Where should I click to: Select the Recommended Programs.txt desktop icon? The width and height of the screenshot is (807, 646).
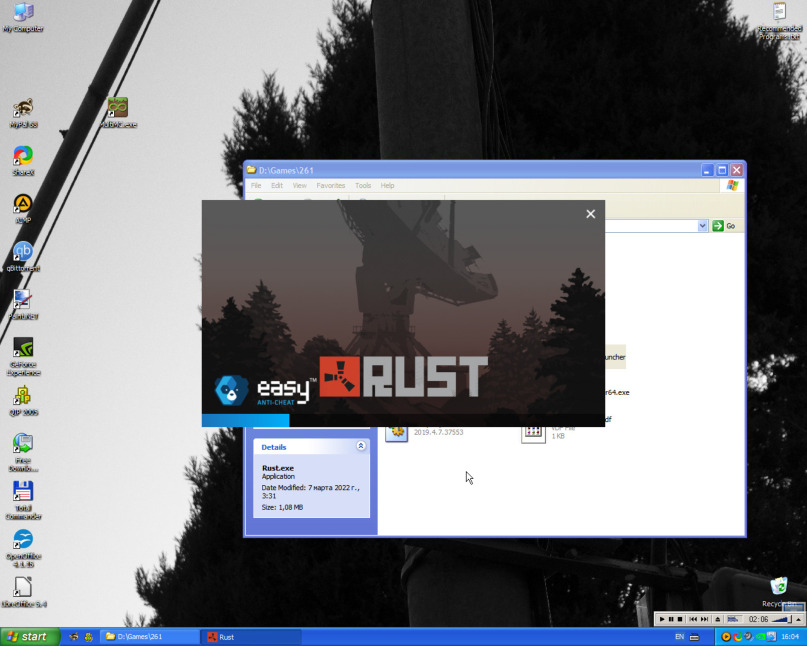pyautogui.click(x=779, y=21)
